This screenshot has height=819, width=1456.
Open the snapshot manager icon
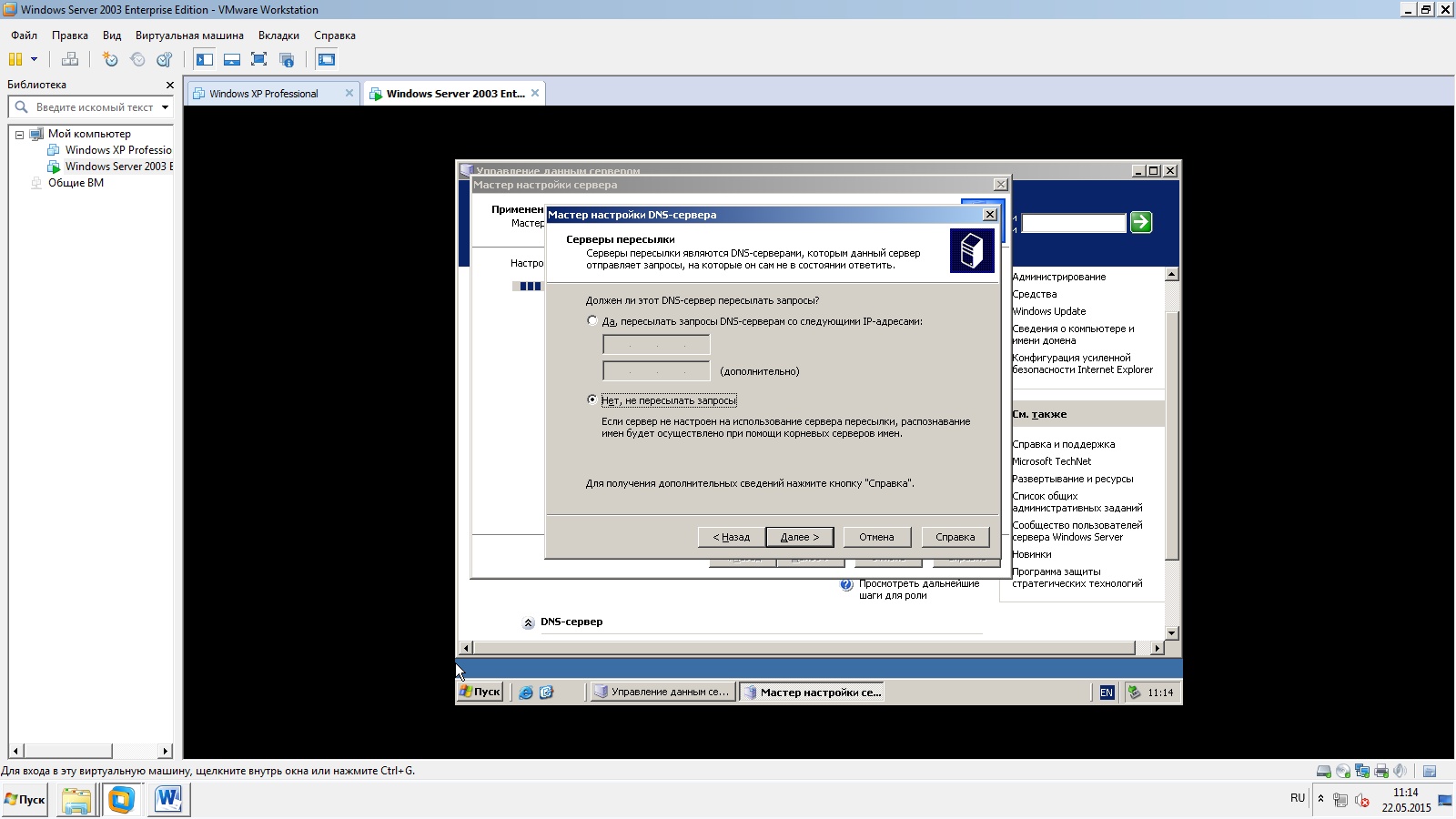tap(165, 59)
